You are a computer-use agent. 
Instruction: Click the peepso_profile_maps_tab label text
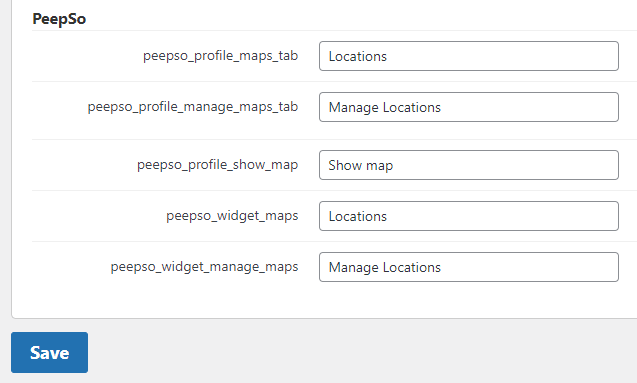[221, 56]
